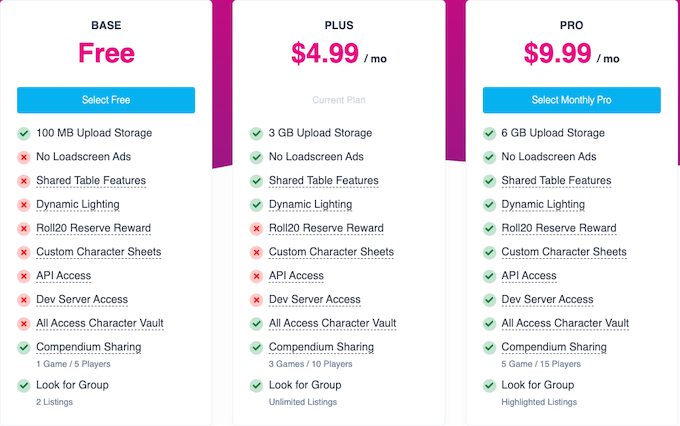Image resolution: width=680 pixels, height=426 pixels.
Task: Click the green check by Pro Look for Group
Action: (x=489, y=385)
